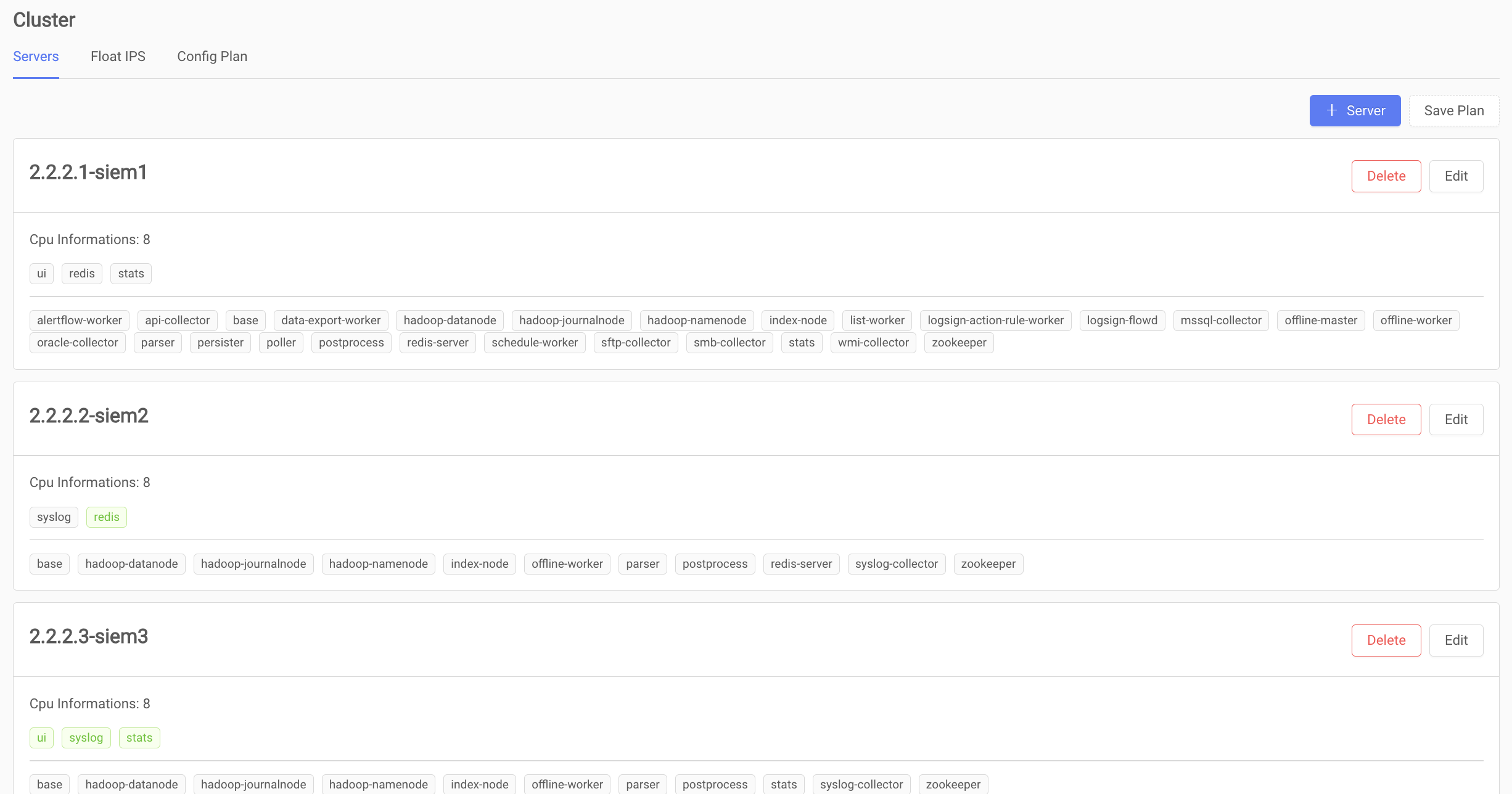The width and height of the screenshot is (1512, 794).
Task: Enable the syslog tag on siem2
Action: (x=54, y=517)
